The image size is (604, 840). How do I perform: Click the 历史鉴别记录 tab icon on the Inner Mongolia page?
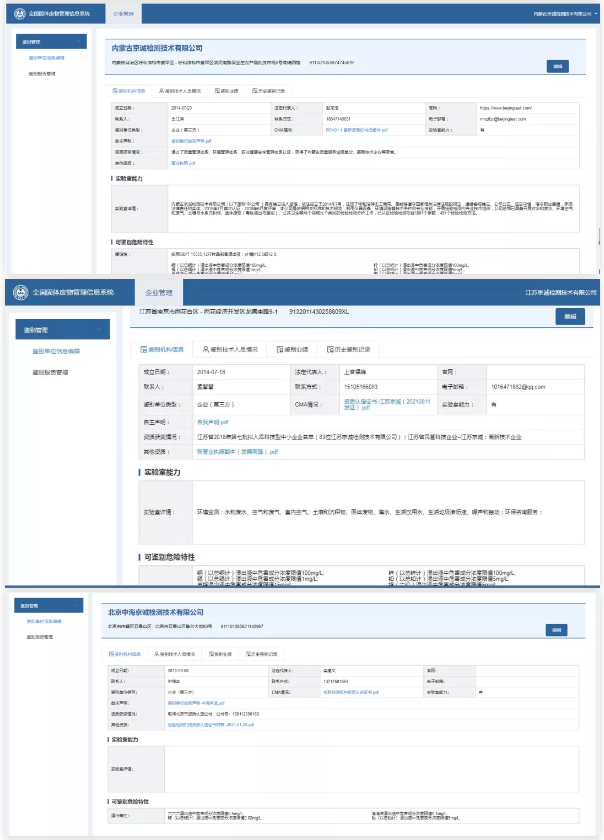[x=255, y=91]
